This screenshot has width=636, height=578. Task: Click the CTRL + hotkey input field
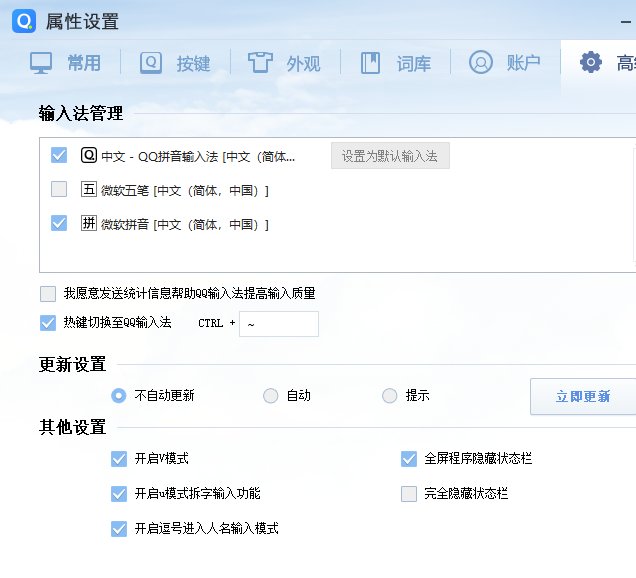coord(278,324)
